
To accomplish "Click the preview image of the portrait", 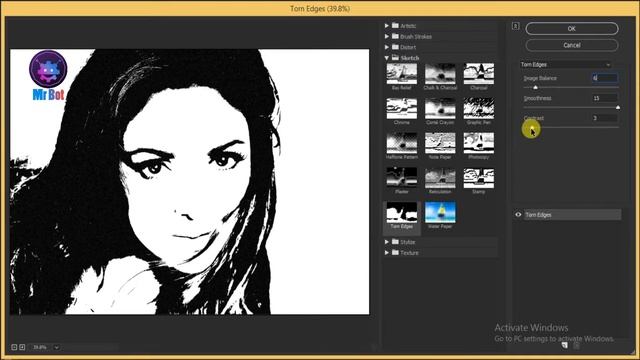I will 189,182.
